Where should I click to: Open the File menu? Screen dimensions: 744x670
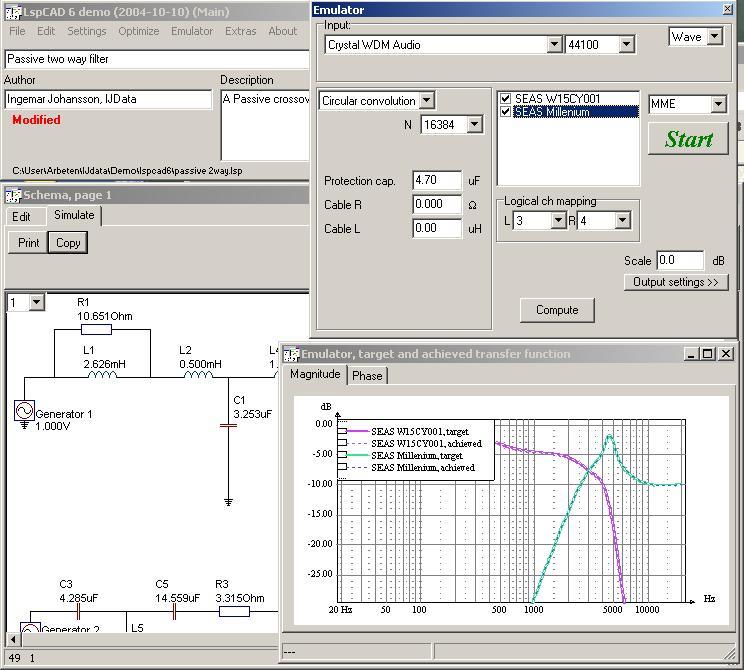(x=17, y=31)
